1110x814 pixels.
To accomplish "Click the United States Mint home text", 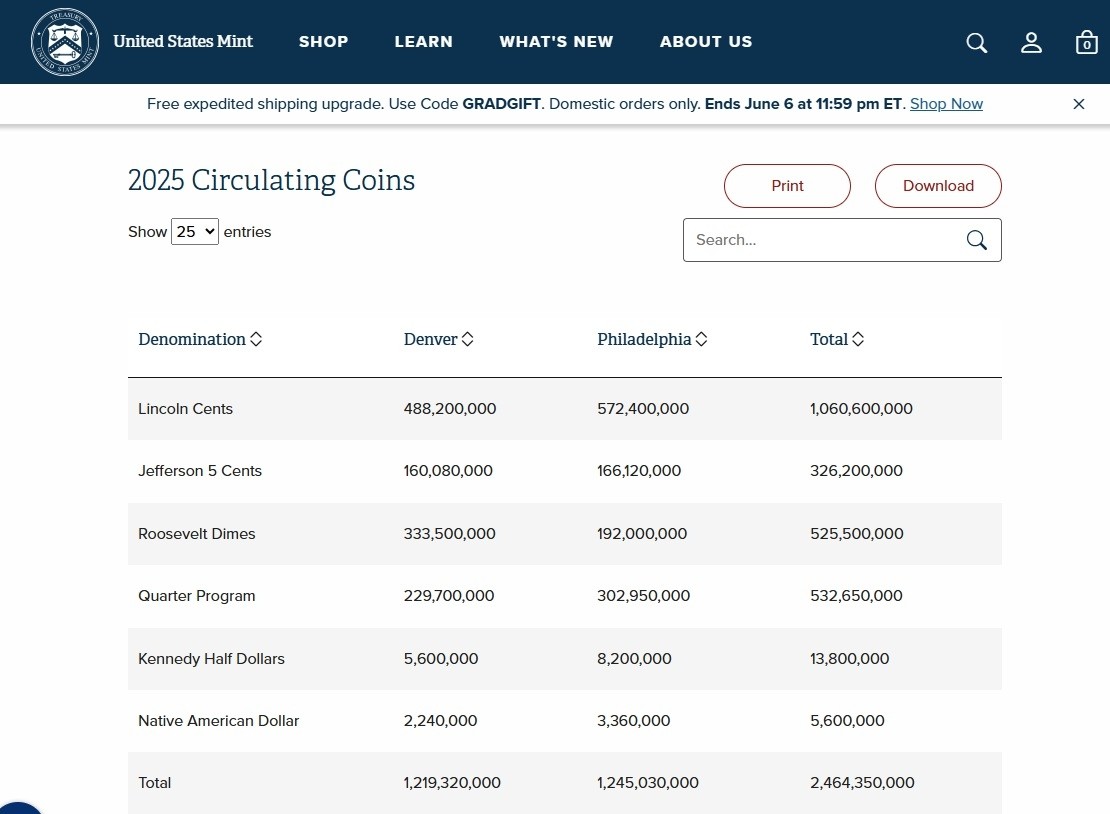I will tap(183, 42).
